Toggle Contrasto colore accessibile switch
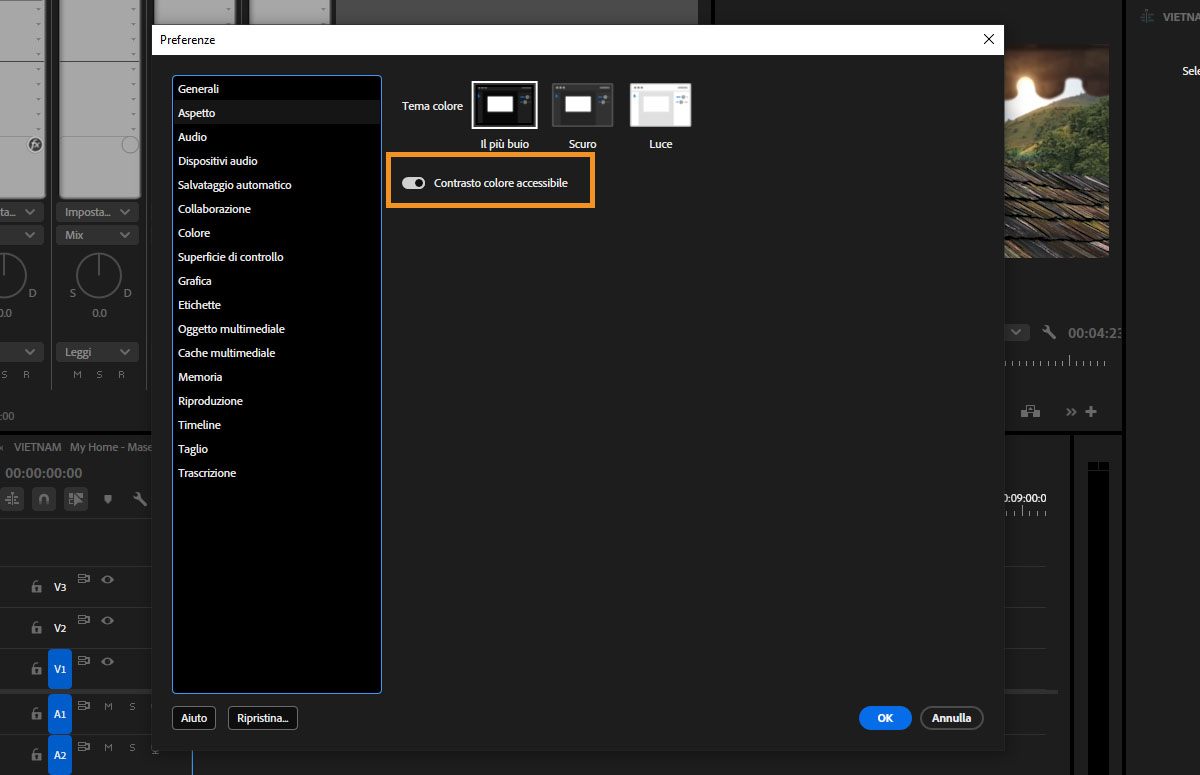1200x775 pixels. (413, 183)
